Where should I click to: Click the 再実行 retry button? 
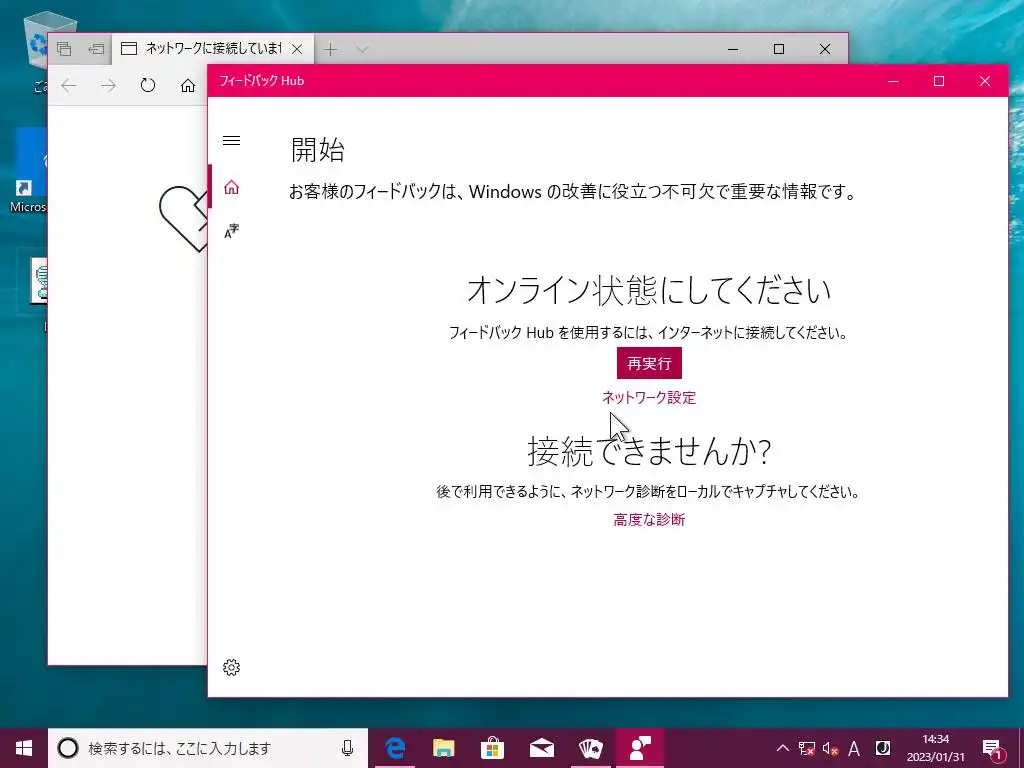pyautogui.click(x=649, y=363)
